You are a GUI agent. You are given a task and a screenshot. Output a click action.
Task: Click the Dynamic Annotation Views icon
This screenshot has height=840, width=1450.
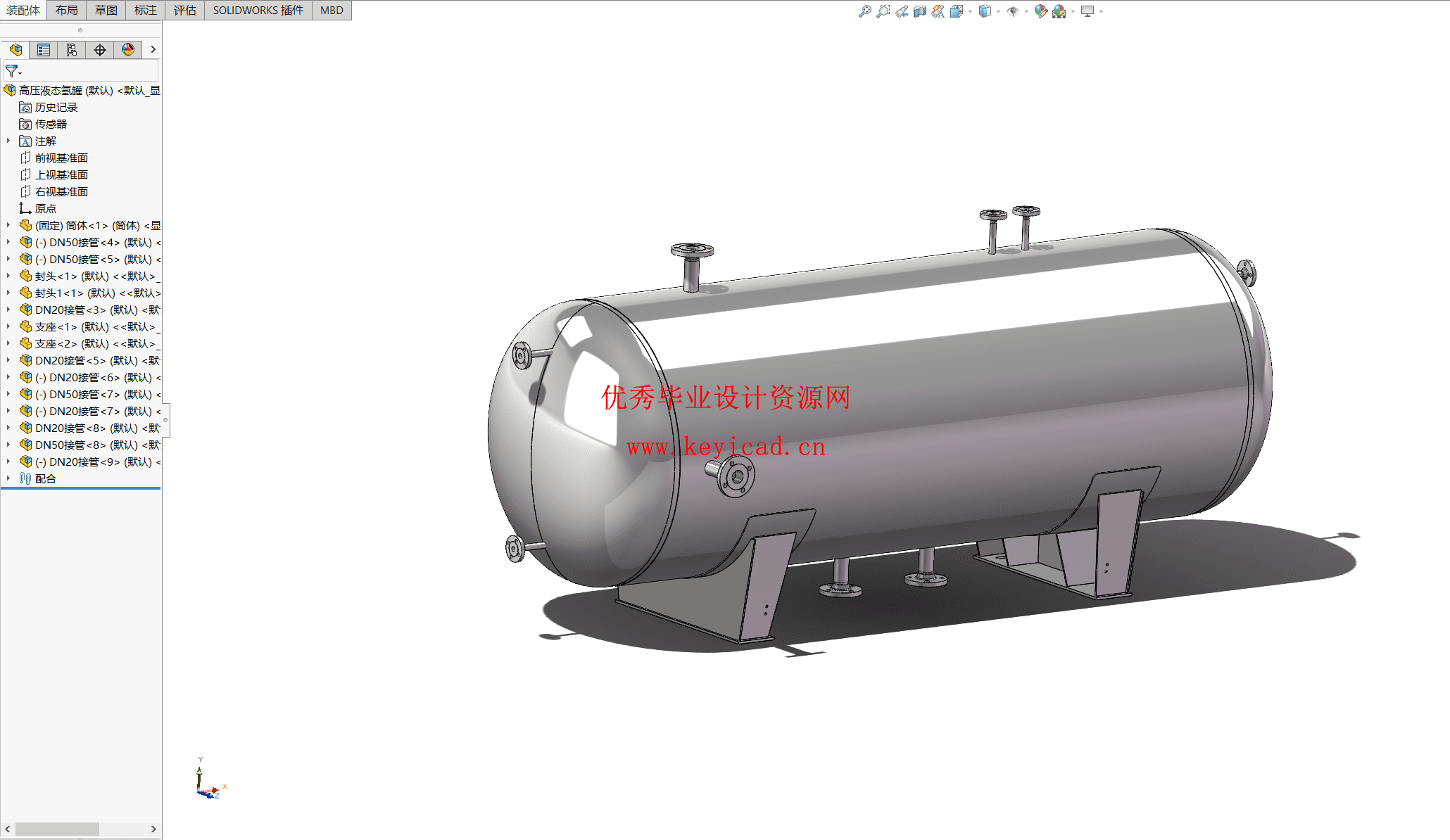[938, 11]
